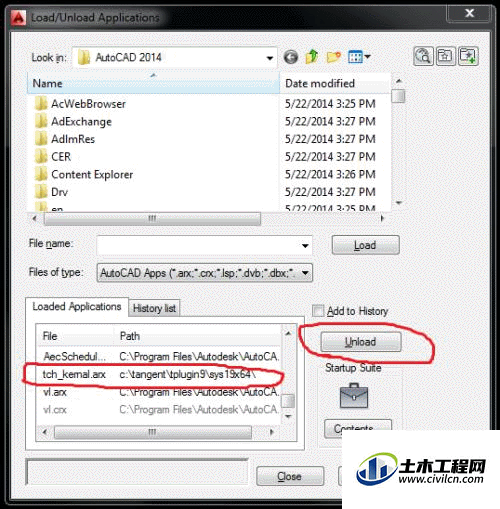Select the Content Explorer folder icon

[x=41, y=174]
